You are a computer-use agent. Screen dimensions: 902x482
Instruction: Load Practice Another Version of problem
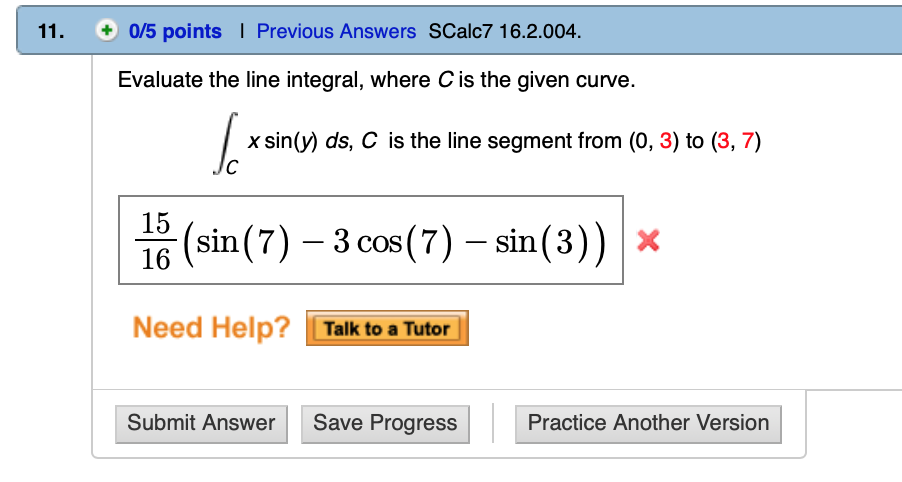(648, 423)
